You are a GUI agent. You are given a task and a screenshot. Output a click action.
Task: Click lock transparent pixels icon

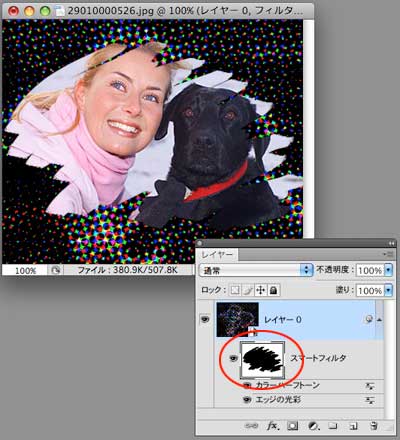[x=235, y=290]
